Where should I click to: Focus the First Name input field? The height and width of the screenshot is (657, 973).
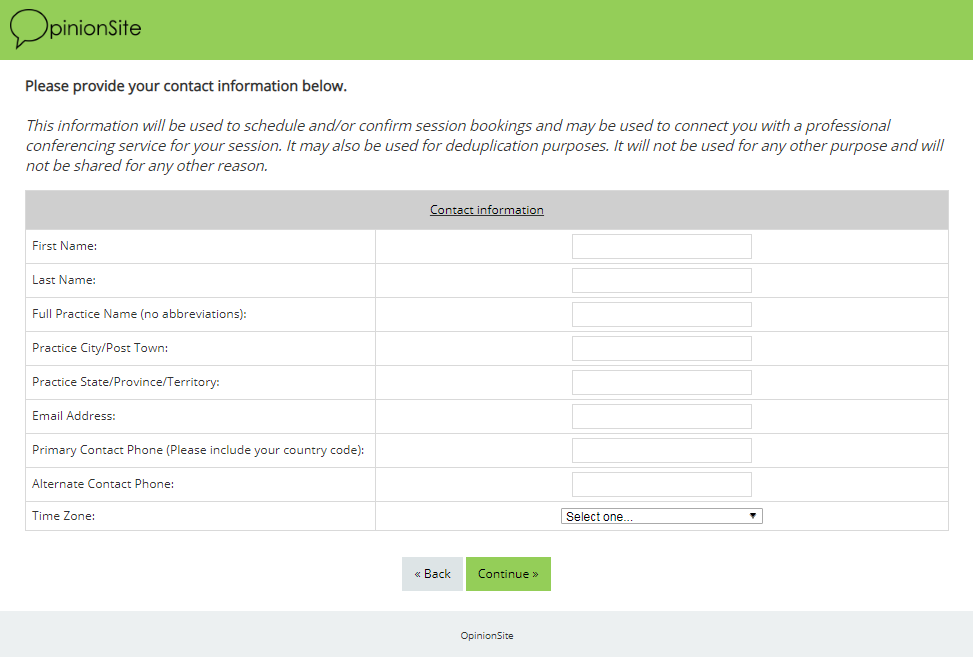pyautogui.click(x=661, y=246)
